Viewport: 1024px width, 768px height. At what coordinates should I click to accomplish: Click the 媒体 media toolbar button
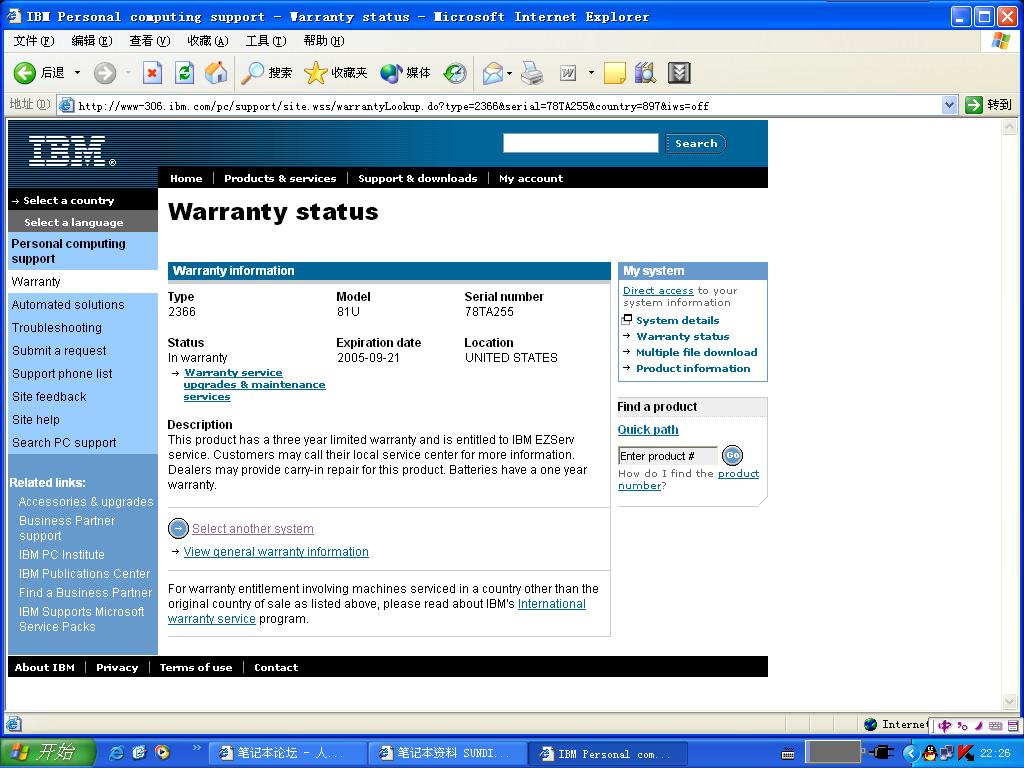click(406, 72)
